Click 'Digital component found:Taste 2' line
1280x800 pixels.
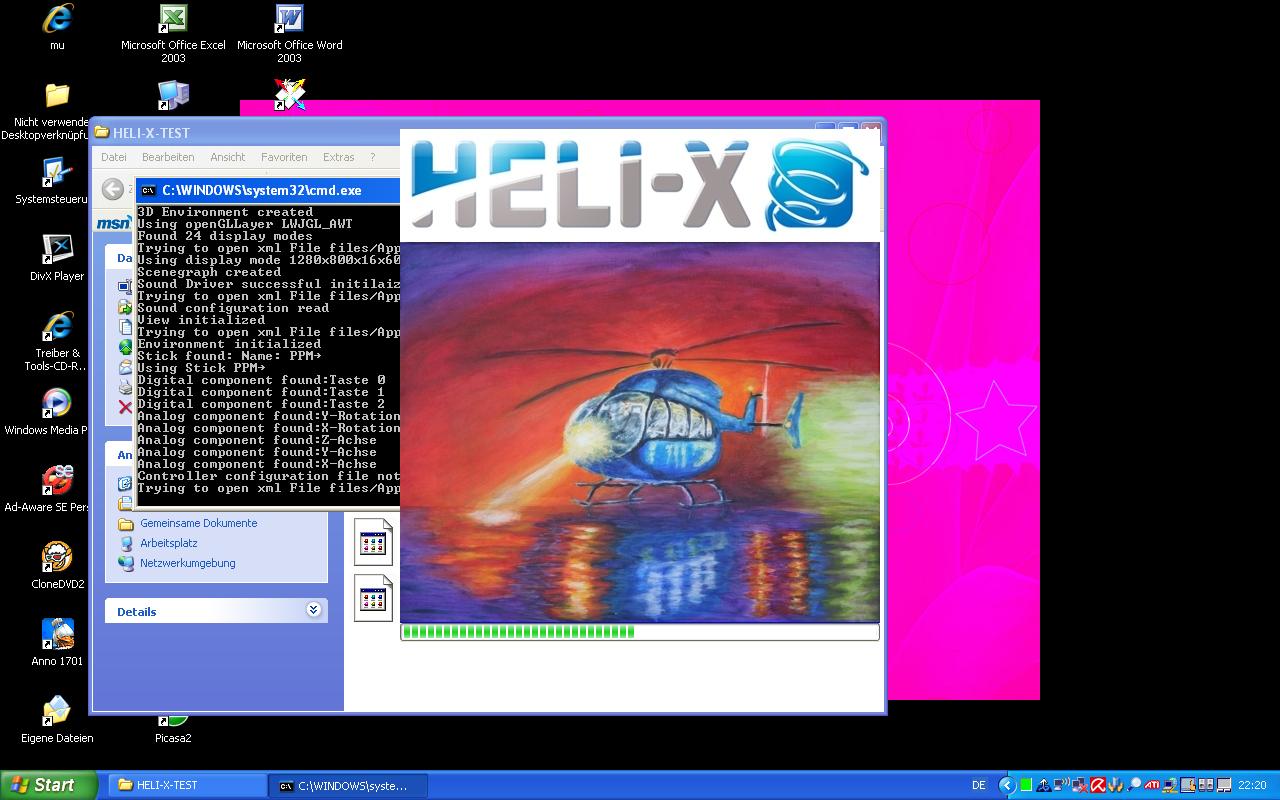point(261,404)
